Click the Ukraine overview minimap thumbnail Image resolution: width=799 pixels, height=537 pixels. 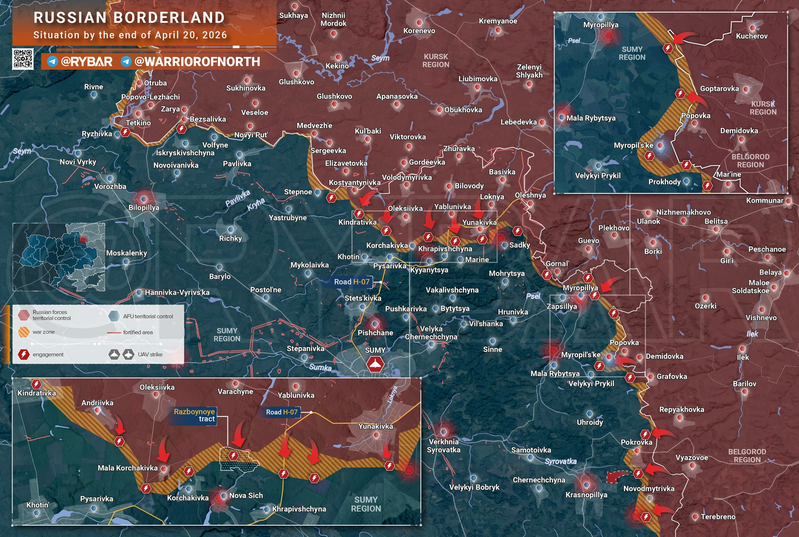pos(59,257)
